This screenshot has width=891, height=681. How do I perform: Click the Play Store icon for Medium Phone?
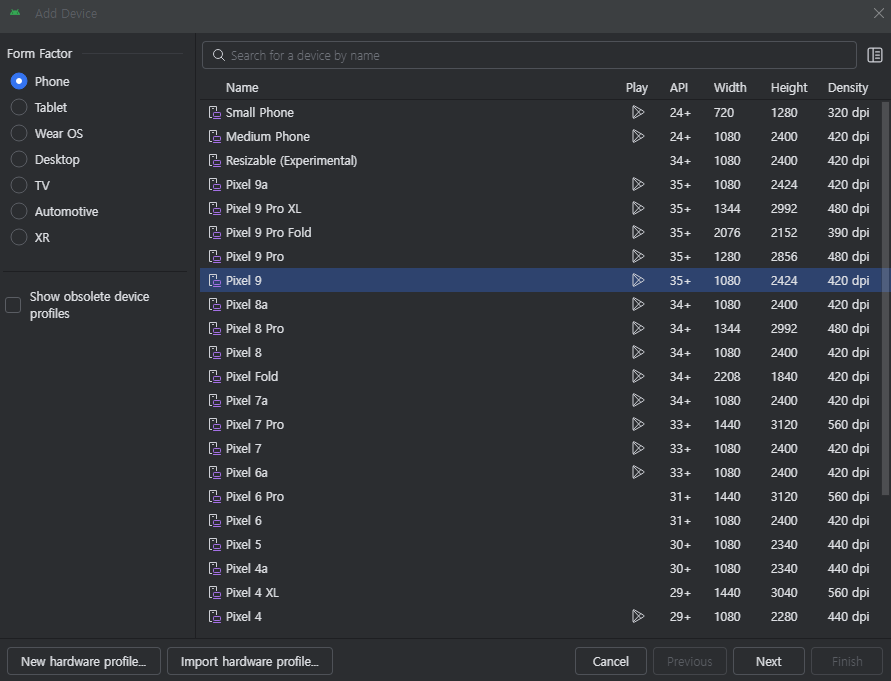[638, 136]
